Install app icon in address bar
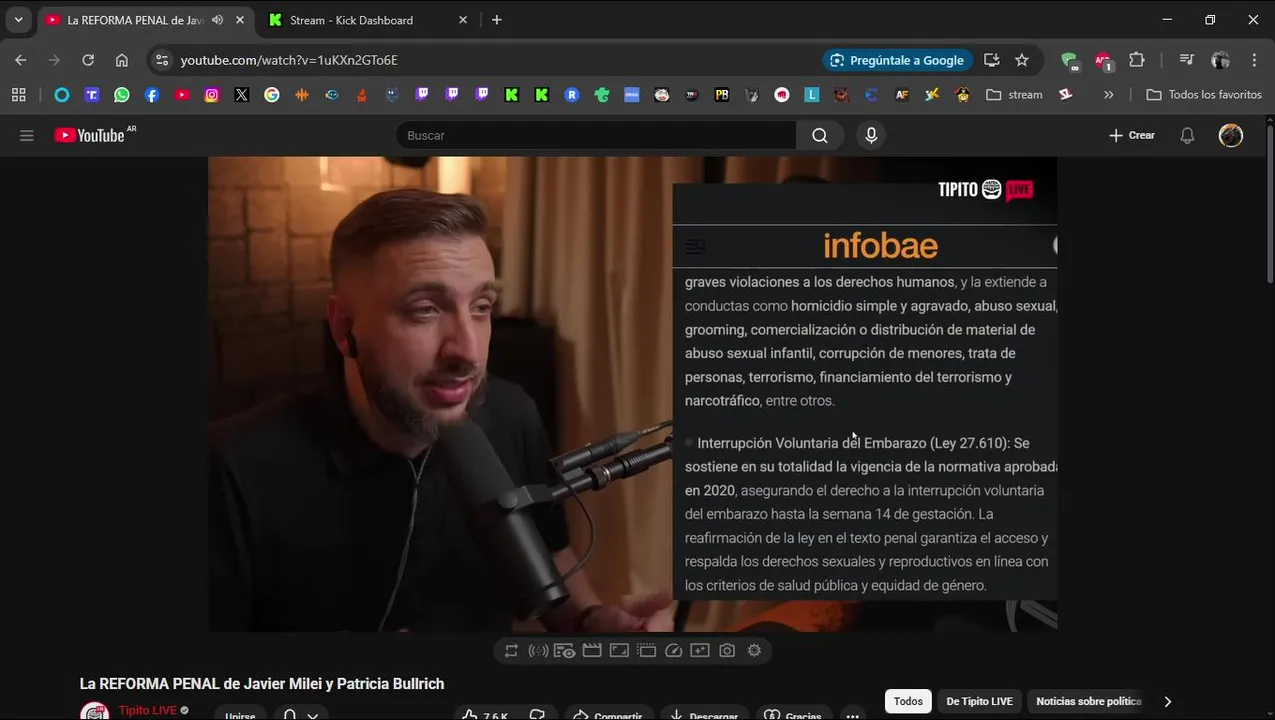 click(x=992, y=60)
